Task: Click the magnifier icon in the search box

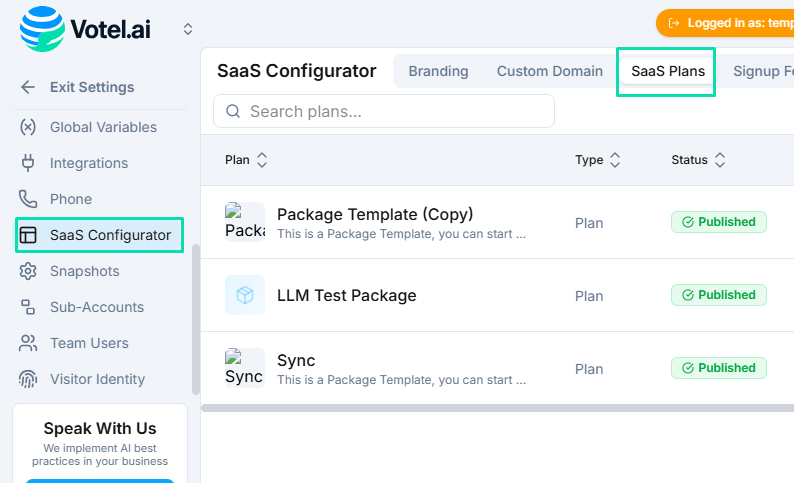Action: [x=233, y=111]
